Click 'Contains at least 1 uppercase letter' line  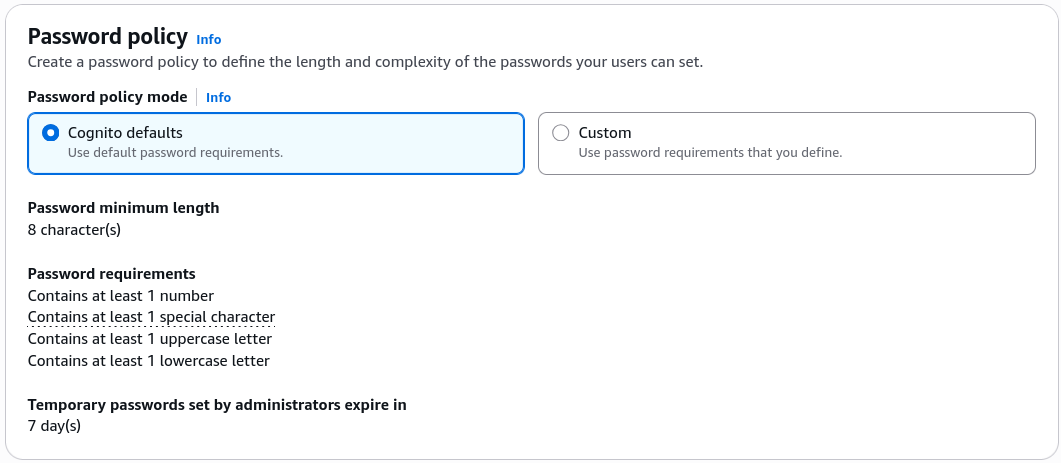(150, 339)
